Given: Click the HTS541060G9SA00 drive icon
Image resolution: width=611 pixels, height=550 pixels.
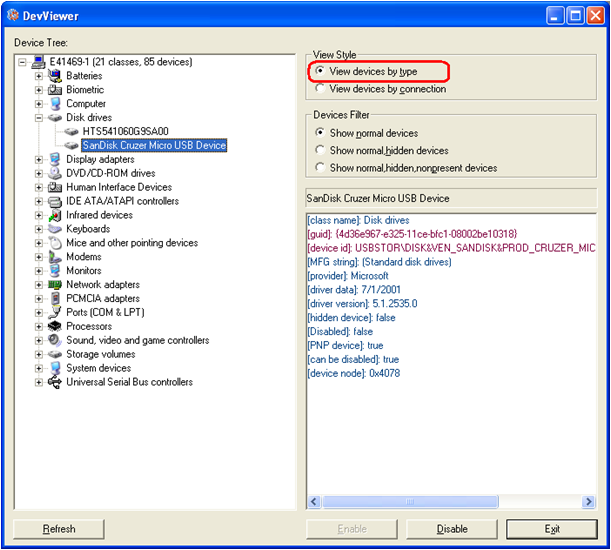Looking at the screenshot, I should (x=71, y=131).
